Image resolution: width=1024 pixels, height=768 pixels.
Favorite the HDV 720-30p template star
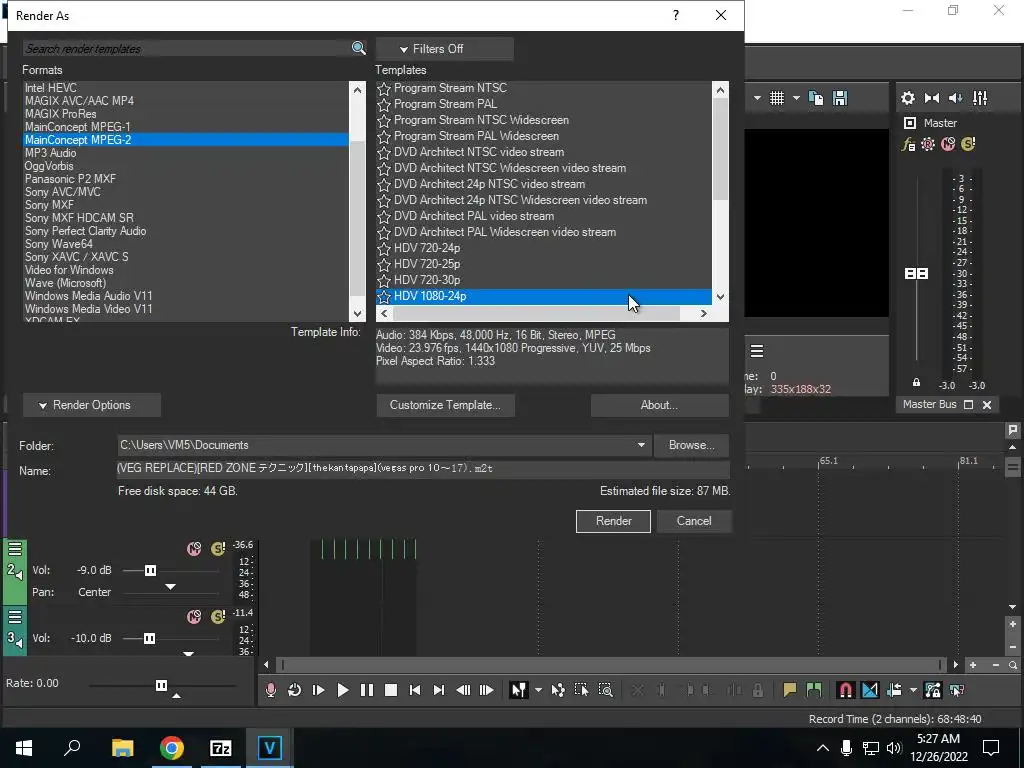(384, 280)
